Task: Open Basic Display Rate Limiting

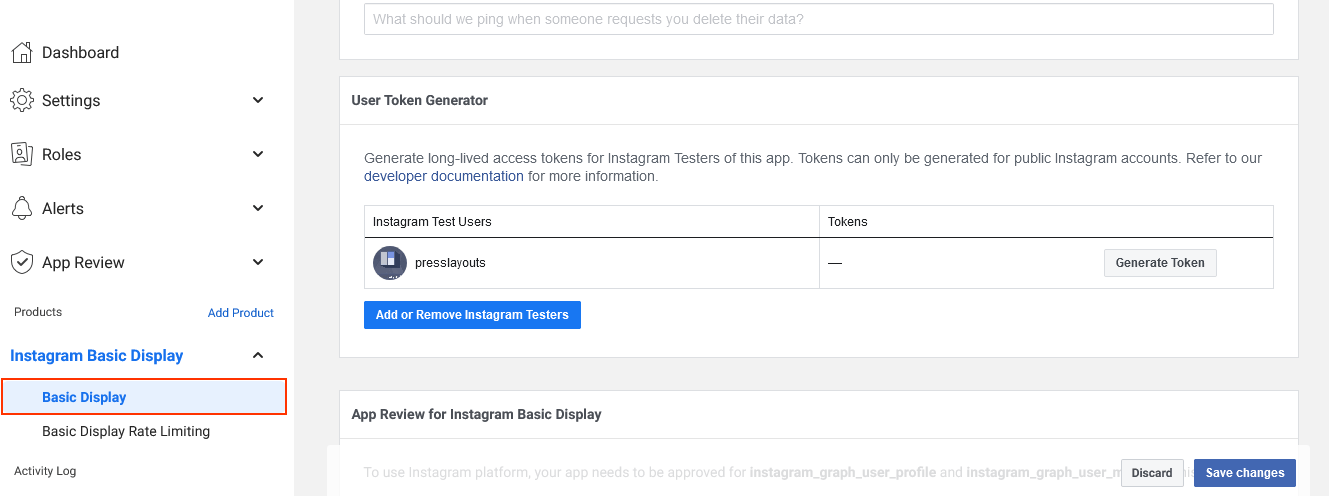Action: click(x=126, y=432)
